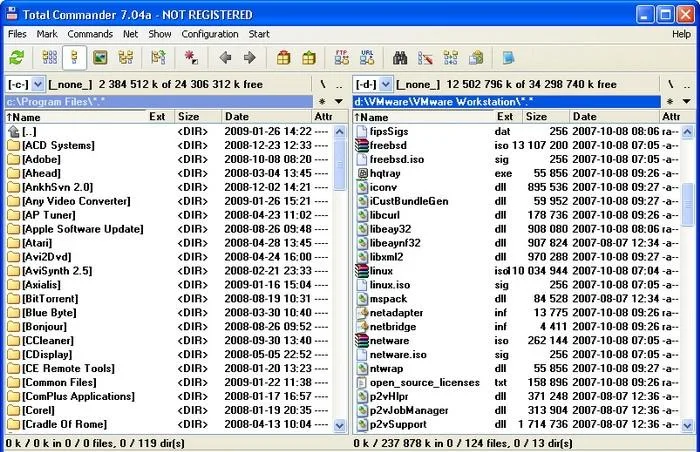Select open_source_licenses txt file icon
This screenshot has width=700, height=452.
point(362,382)
